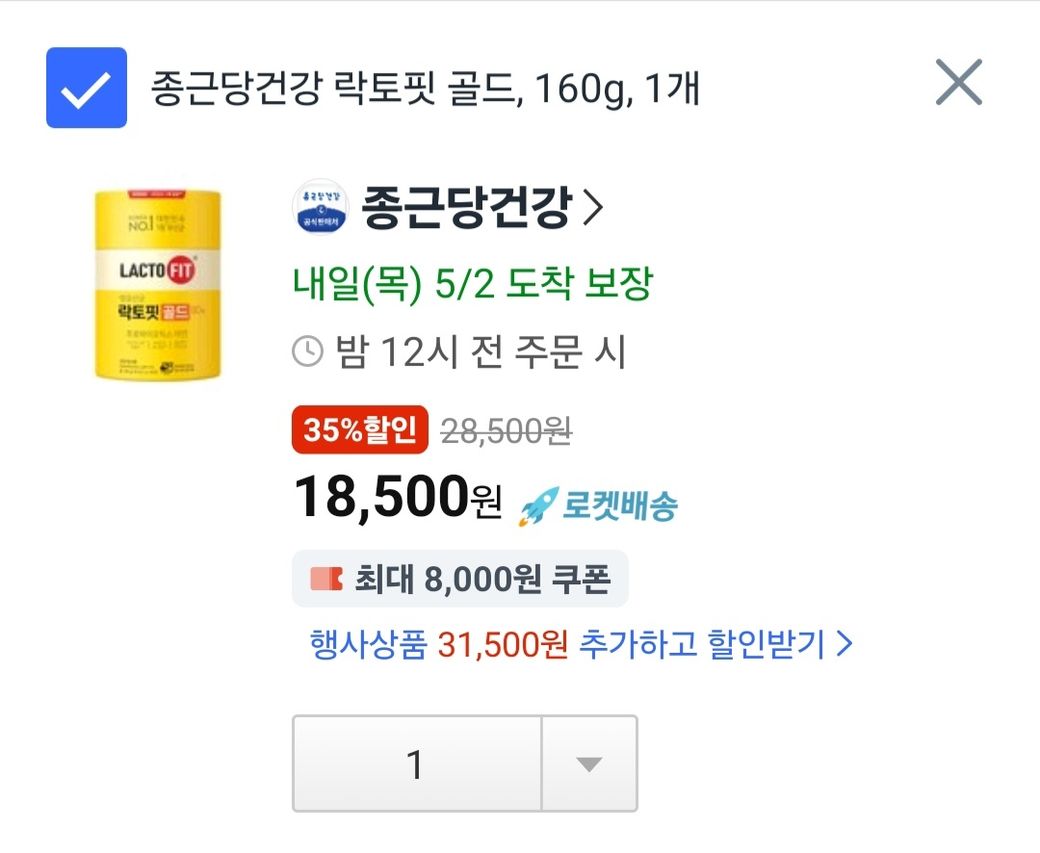Close the product item with X
Image resolution: width=1040 pixels, height=853 pixels.
958,83
